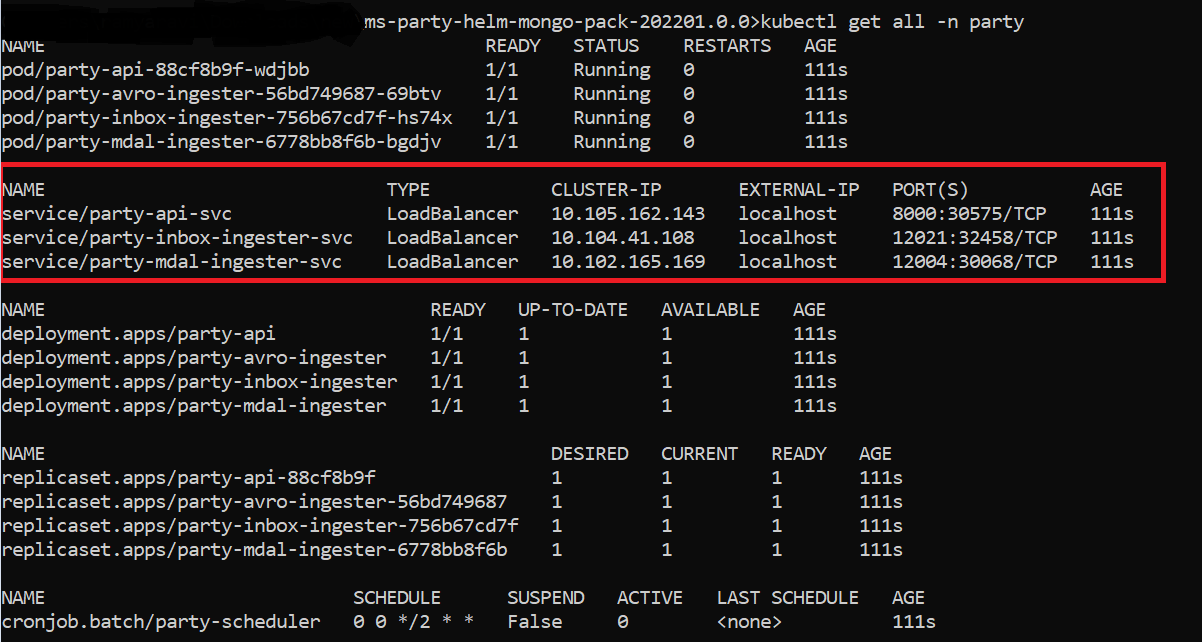Click service/party-api-svc name

pos(117,214)
